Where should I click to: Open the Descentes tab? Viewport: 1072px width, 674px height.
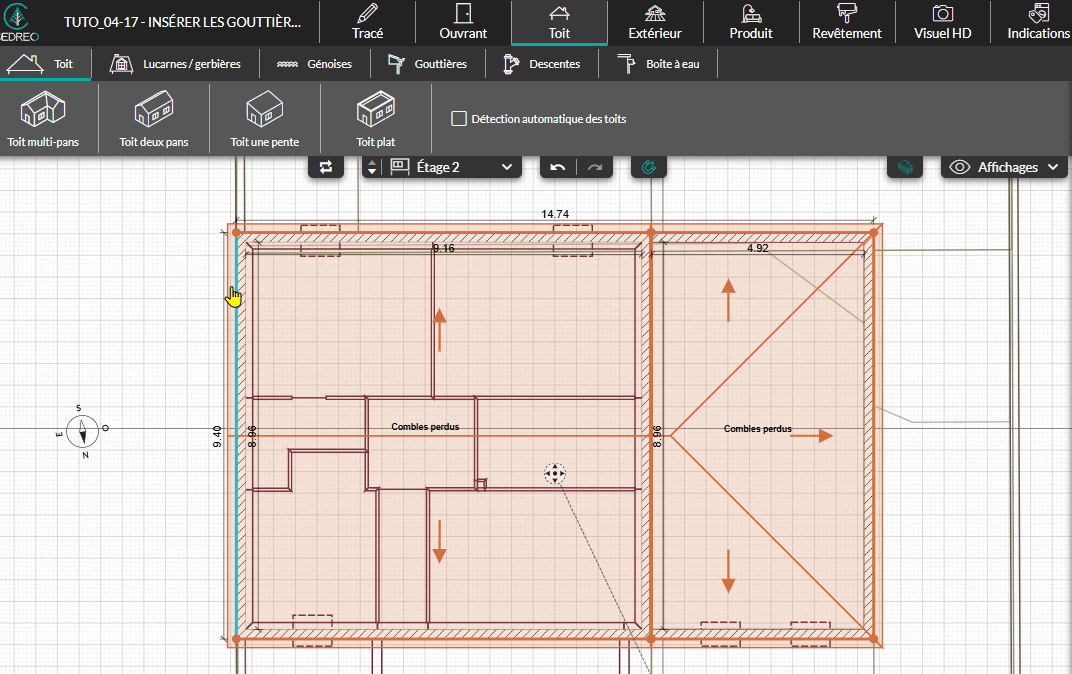coord(541,64)
